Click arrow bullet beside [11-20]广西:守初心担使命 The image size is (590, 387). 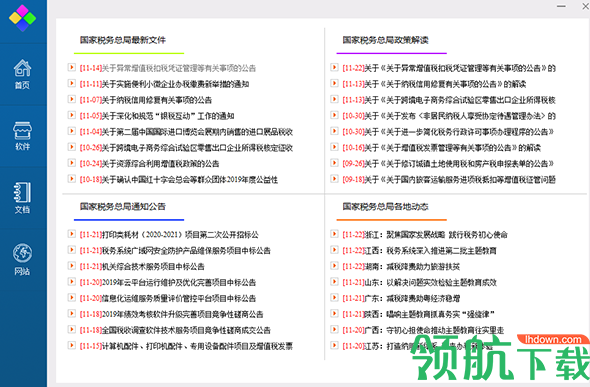[x=334, y=329]
